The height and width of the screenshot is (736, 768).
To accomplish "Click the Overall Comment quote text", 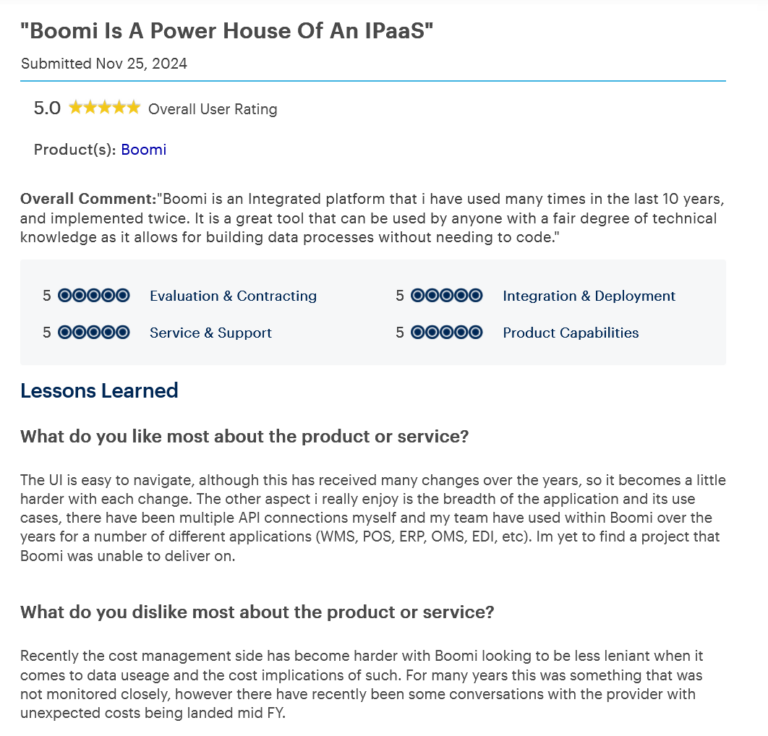I will coord(370,218).
